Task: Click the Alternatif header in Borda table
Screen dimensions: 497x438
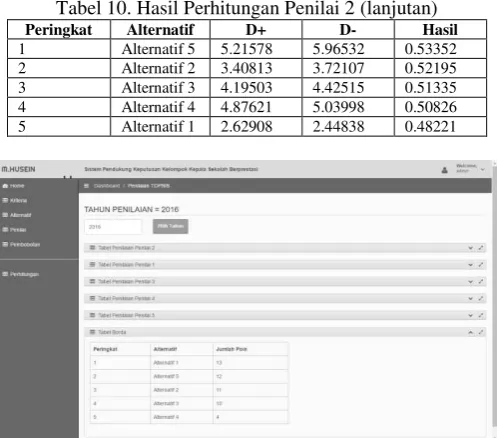Action: (x=165, y=349)
